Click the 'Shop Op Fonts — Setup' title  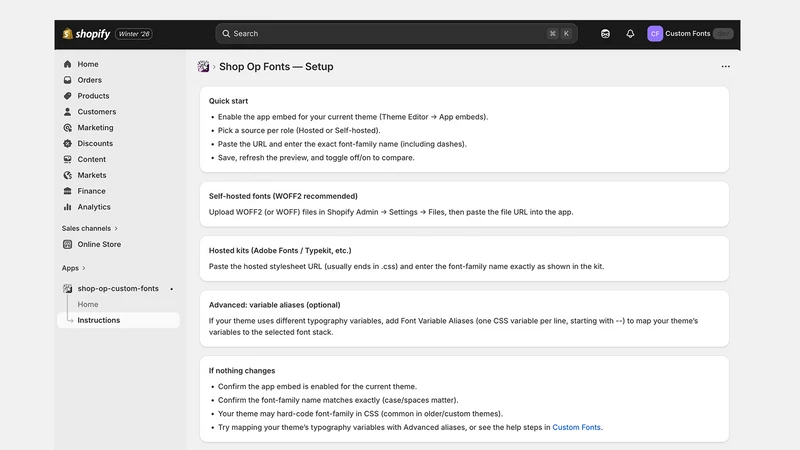pyautogui.click(x=276, y=66)
